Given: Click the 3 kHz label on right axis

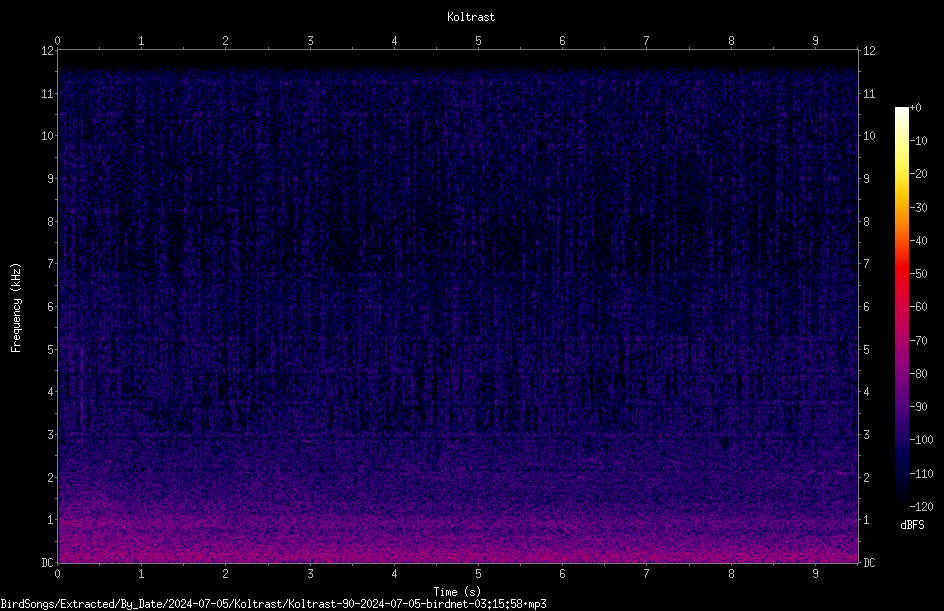Looking at the screenshot, I should tap(866, 434).
